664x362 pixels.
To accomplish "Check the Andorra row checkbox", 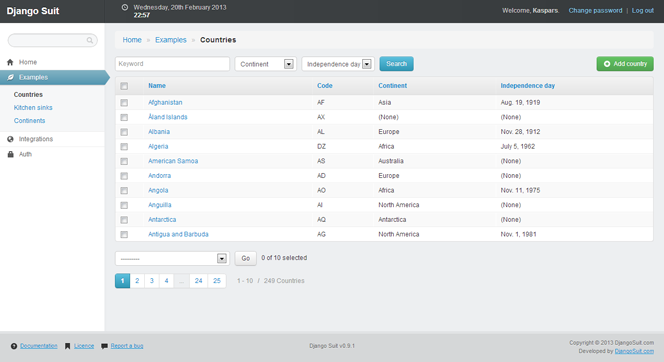I will pos(124,176).
